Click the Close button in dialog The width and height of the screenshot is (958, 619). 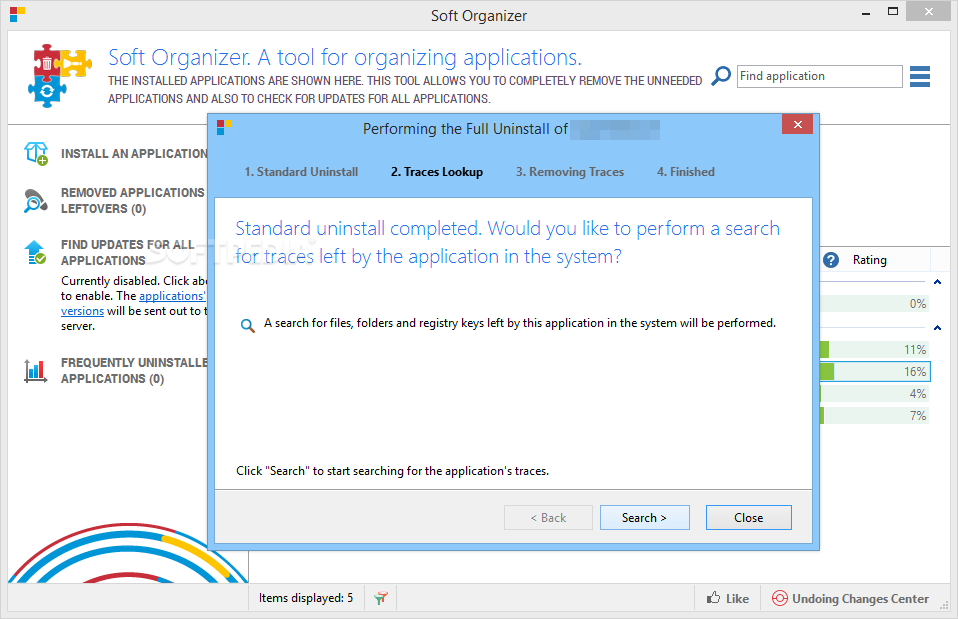point(748,518)
